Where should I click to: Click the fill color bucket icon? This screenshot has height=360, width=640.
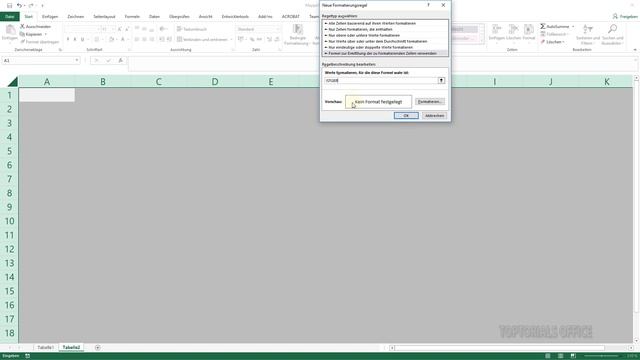pos(111,40)
